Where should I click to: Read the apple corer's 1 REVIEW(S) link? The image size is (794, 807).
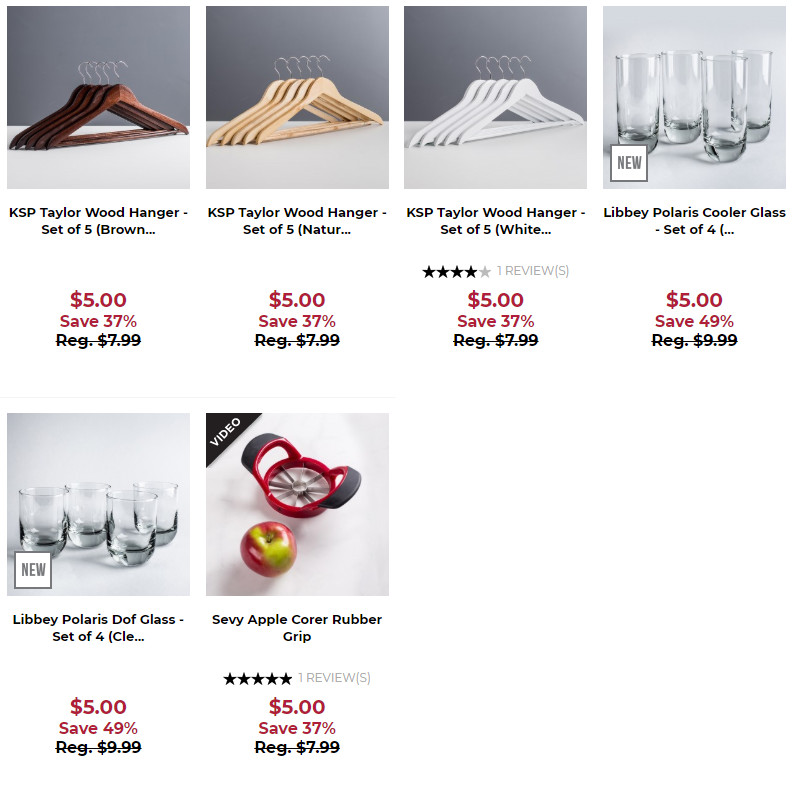click(334, 678)
